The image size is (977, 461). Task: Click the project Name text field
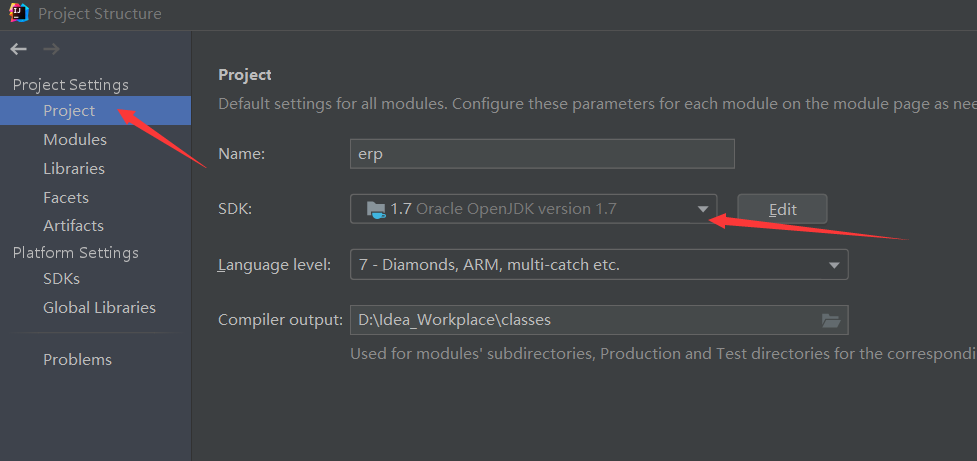pyautogui.click(x=541, y=154)
